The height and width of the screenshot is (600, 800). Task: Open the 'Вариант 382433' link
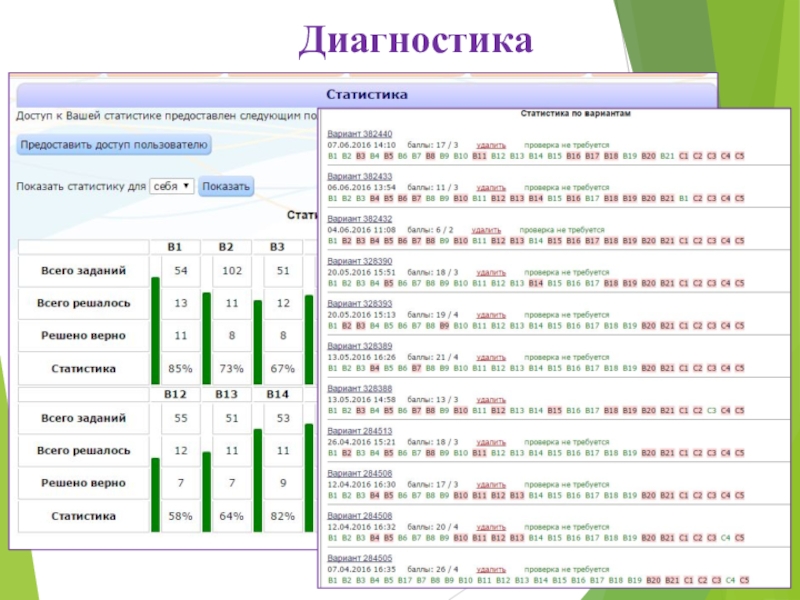(x=360, y=176)
